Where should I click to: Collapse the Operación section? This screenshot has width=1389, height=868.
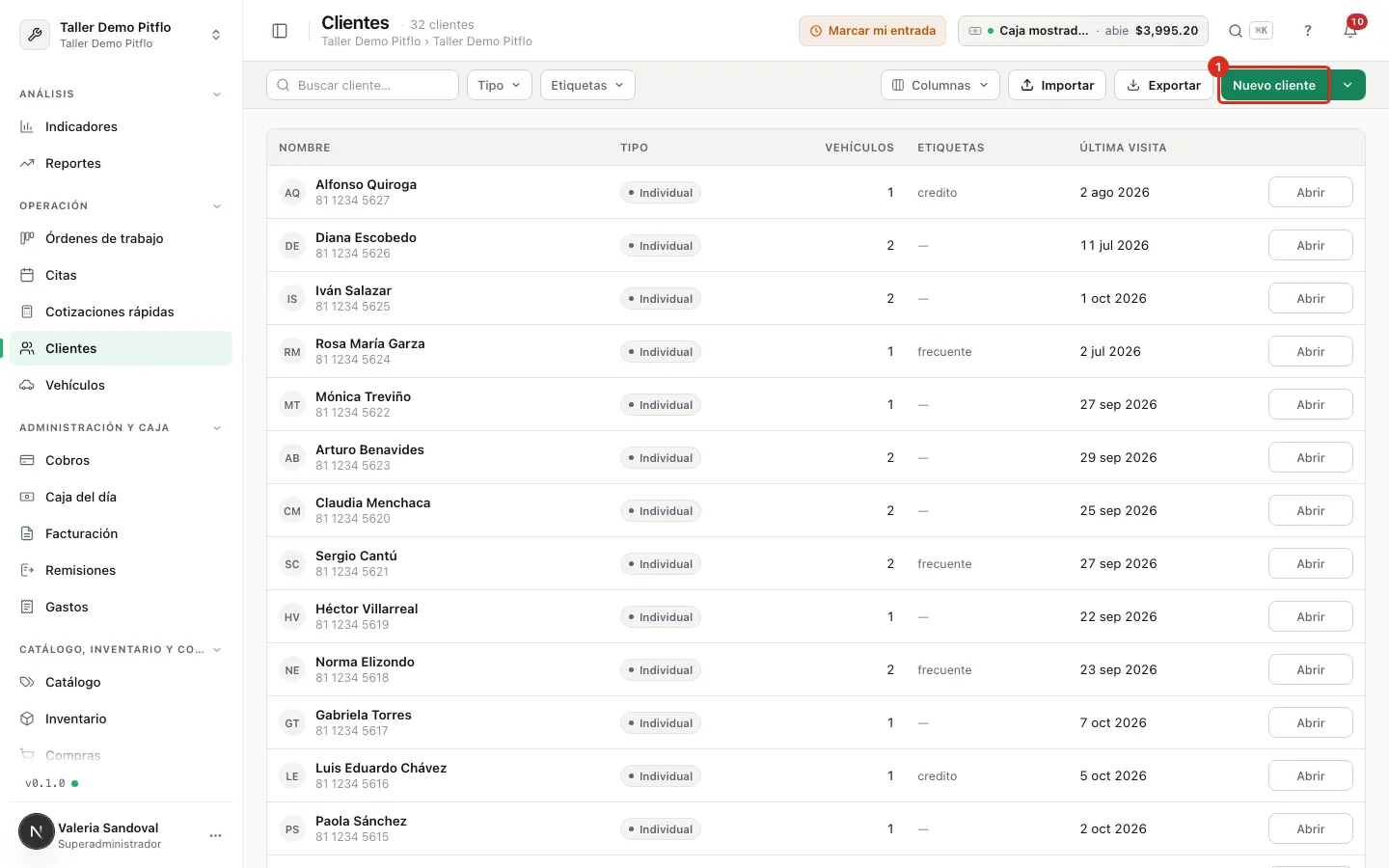[217, 206]
